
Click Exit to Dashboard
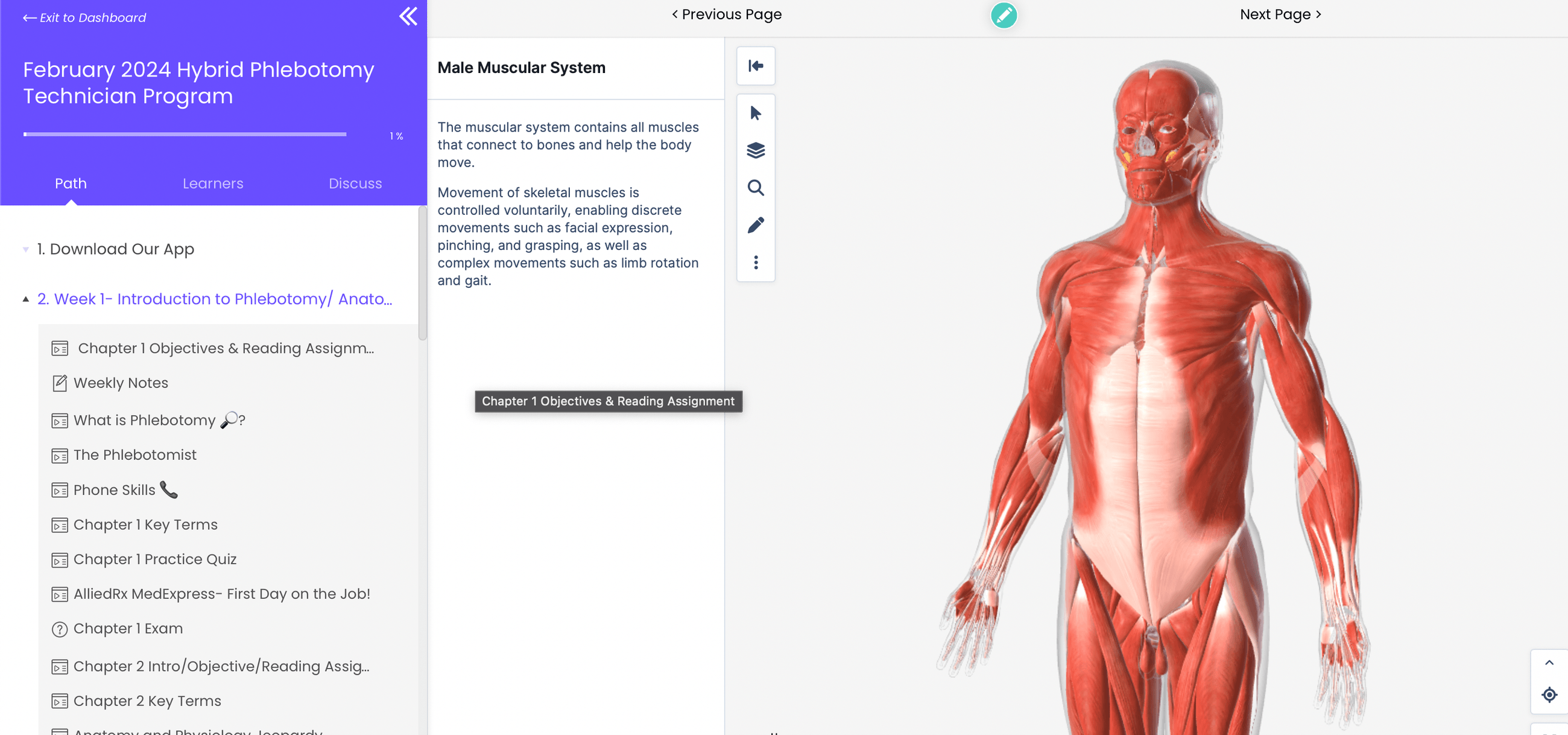(x=84, y=17)
